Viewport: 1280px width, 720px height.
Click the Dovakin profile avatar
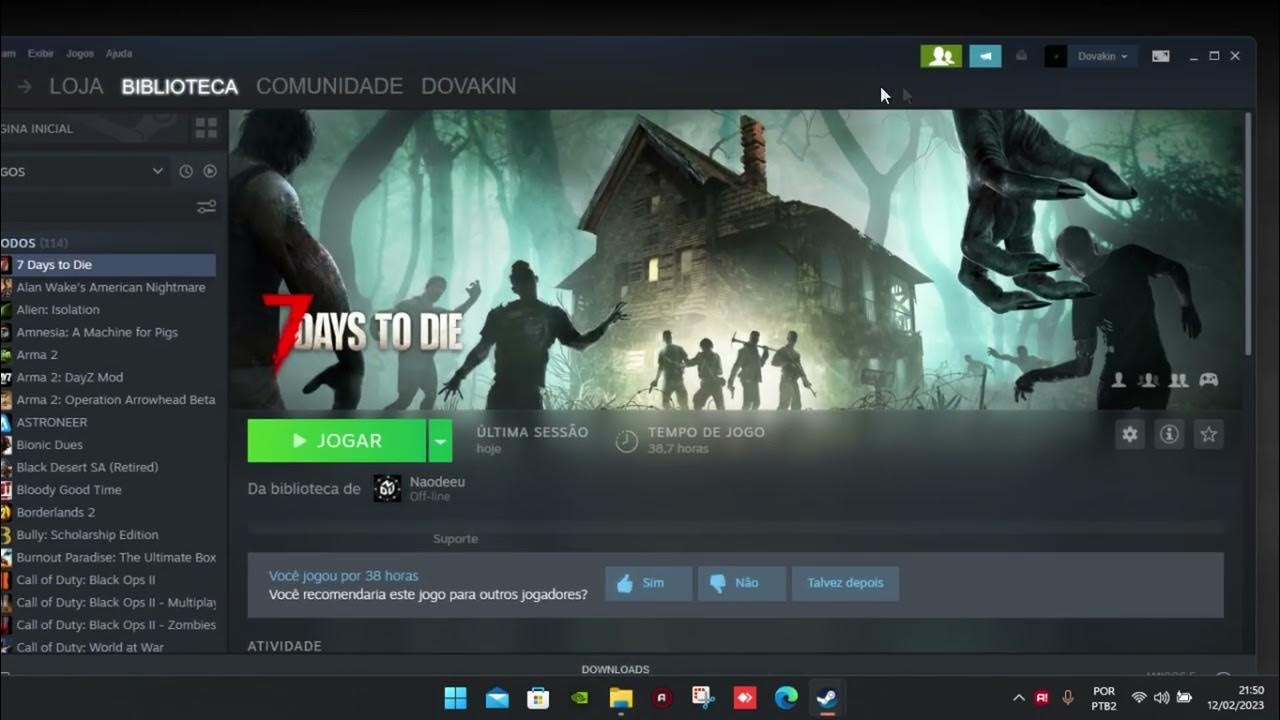1055,56
